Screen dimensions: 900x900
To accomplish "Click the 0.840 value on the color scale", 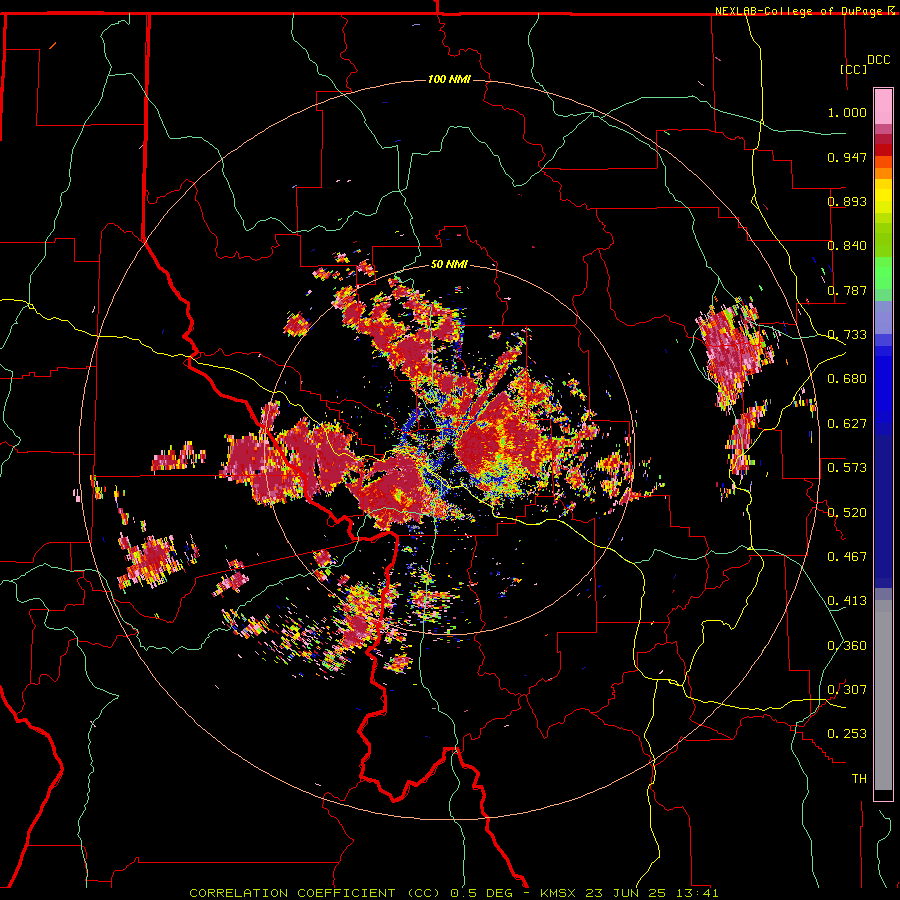I will pyautogui.click(x=847, y=246).
